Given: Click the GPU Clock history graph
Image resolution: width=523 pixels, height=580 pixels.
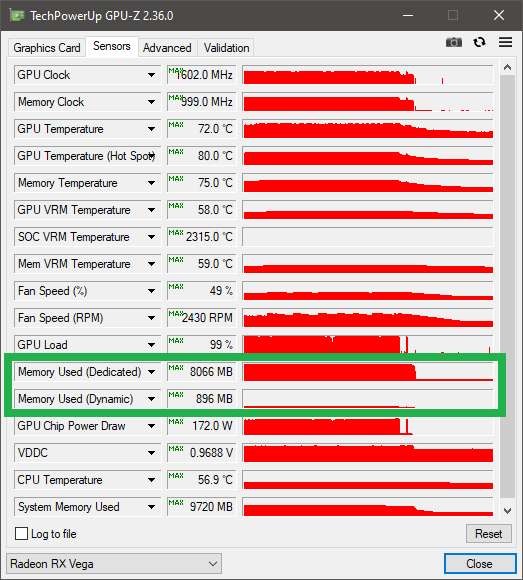Looking at the screenshot, I should pyautogui.click(x=368, y=75).
